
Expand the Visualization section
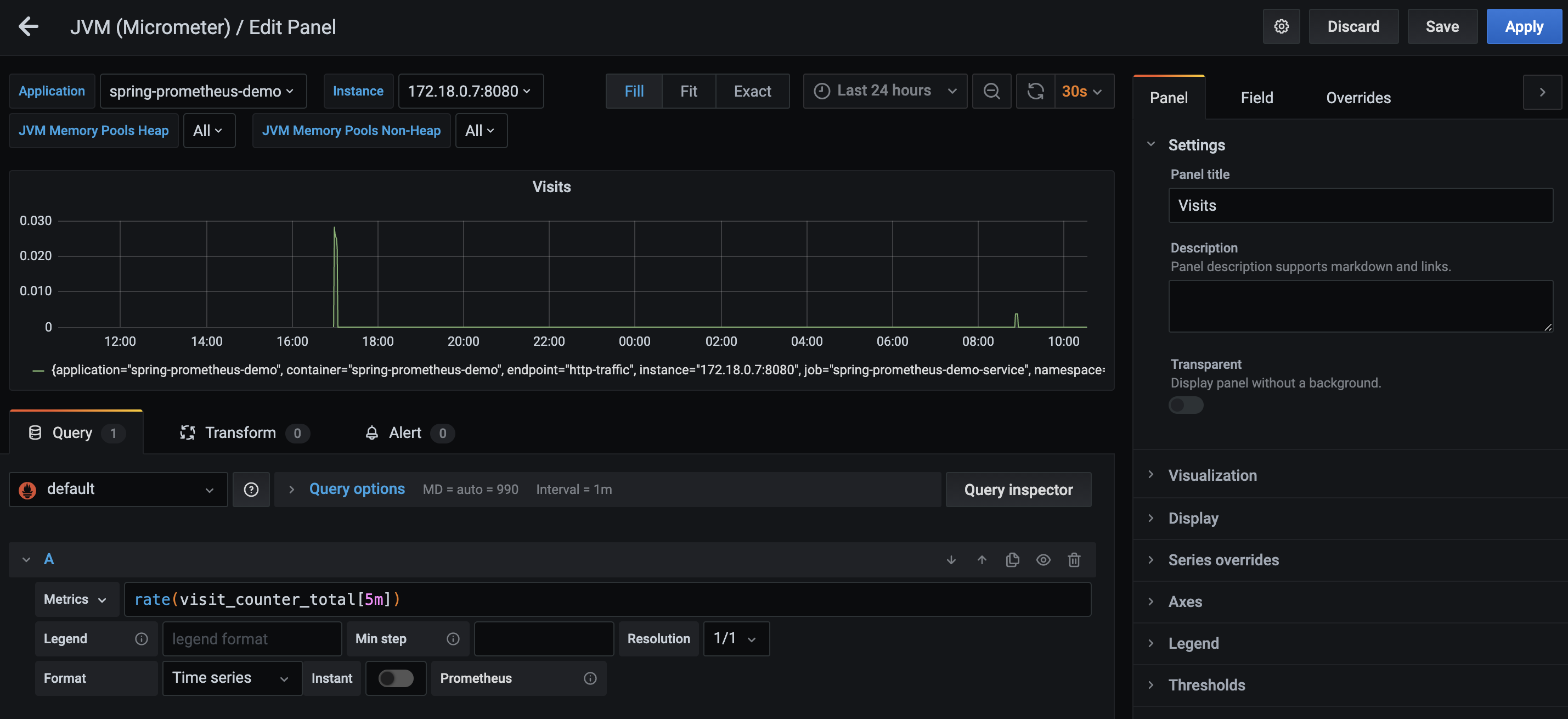click(1212, 475)
